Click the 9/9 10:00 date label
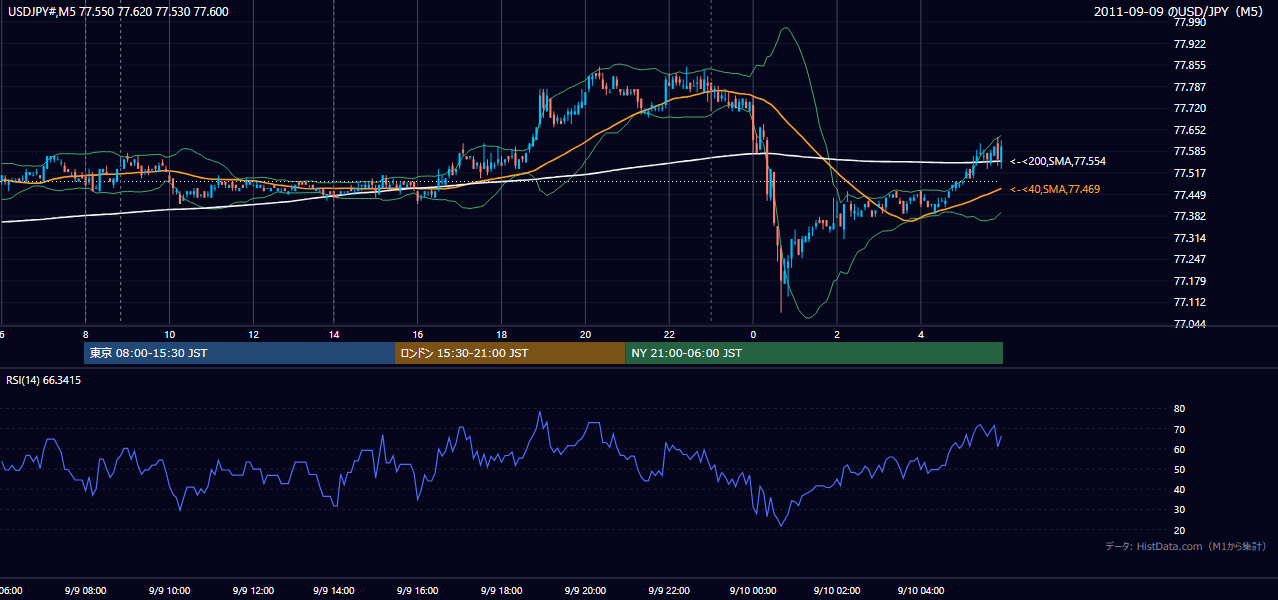The image size is (1278, 600). (169, 591)
